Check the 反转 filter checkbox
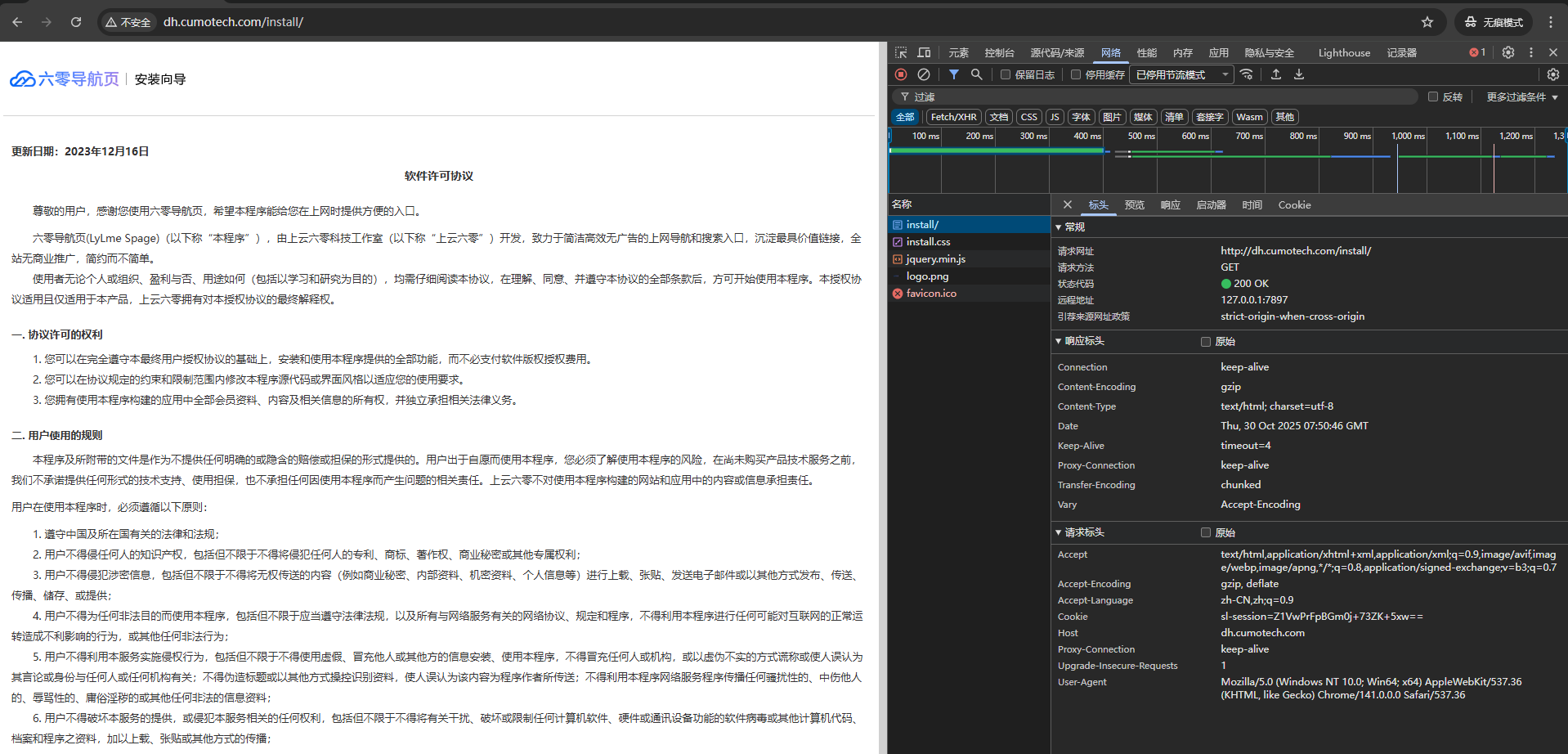The width and height of the screenshot is (1568, 754). click(1433, 96)
